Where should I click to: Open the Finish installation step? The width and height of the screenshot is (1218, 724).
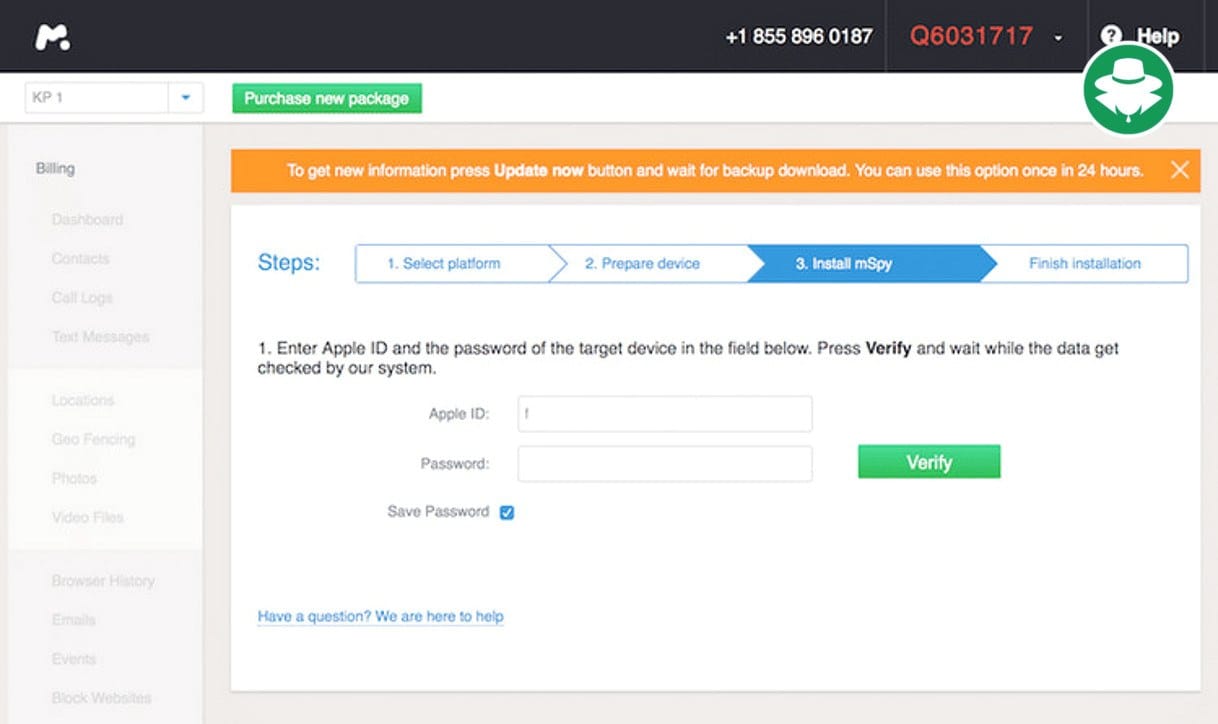tap(1084, 264)
